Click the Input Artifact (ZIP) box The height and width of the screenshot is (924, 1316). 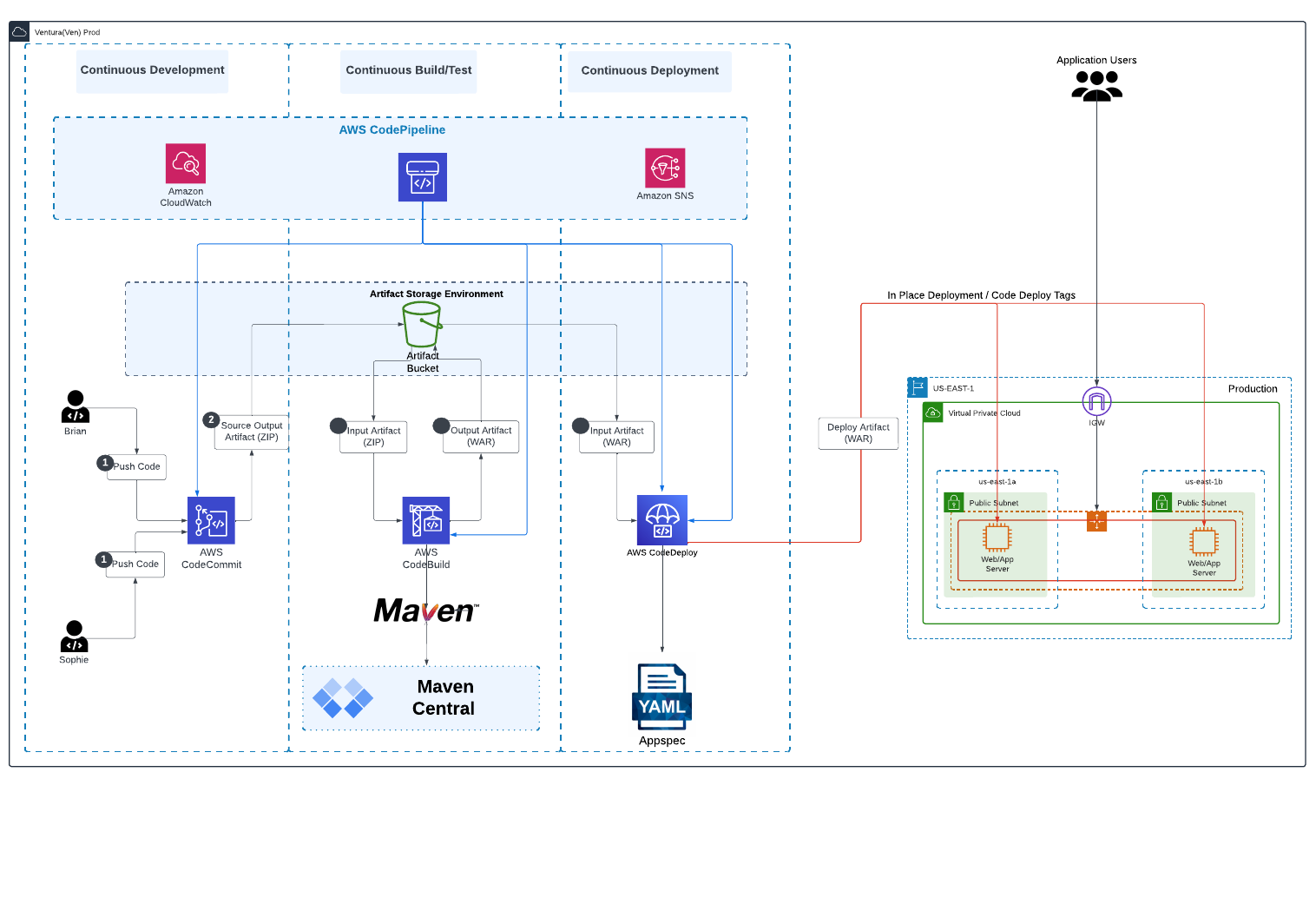(373, 437)
